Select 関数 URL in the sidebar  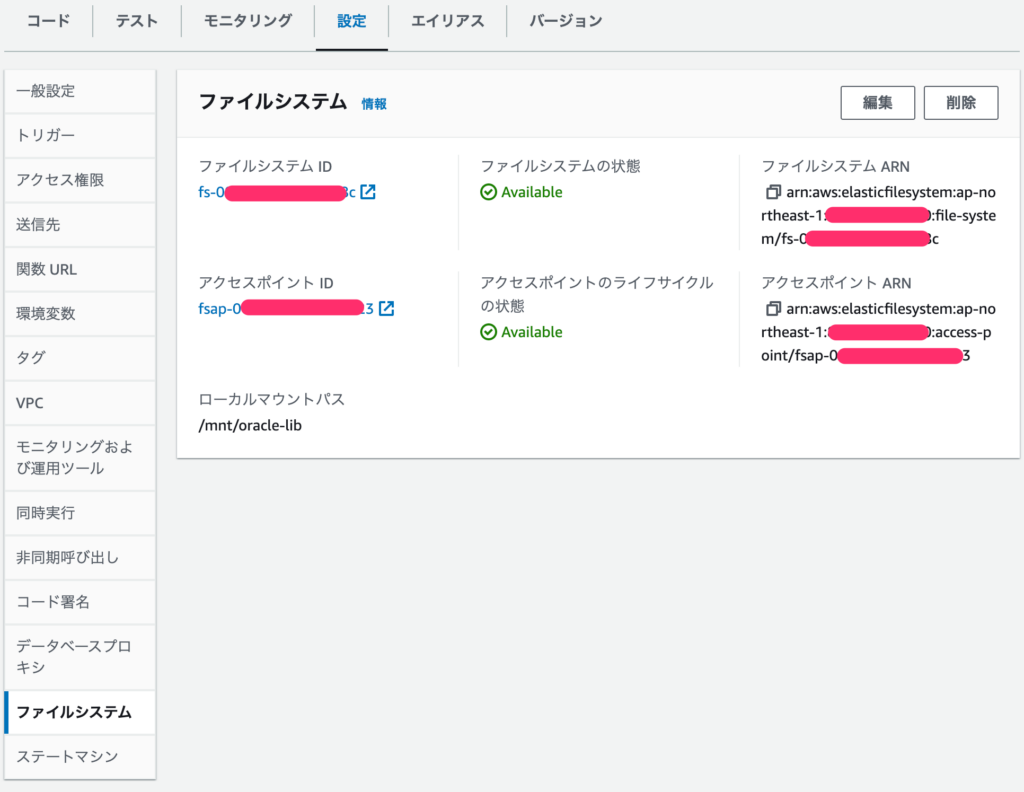point(80,269)
